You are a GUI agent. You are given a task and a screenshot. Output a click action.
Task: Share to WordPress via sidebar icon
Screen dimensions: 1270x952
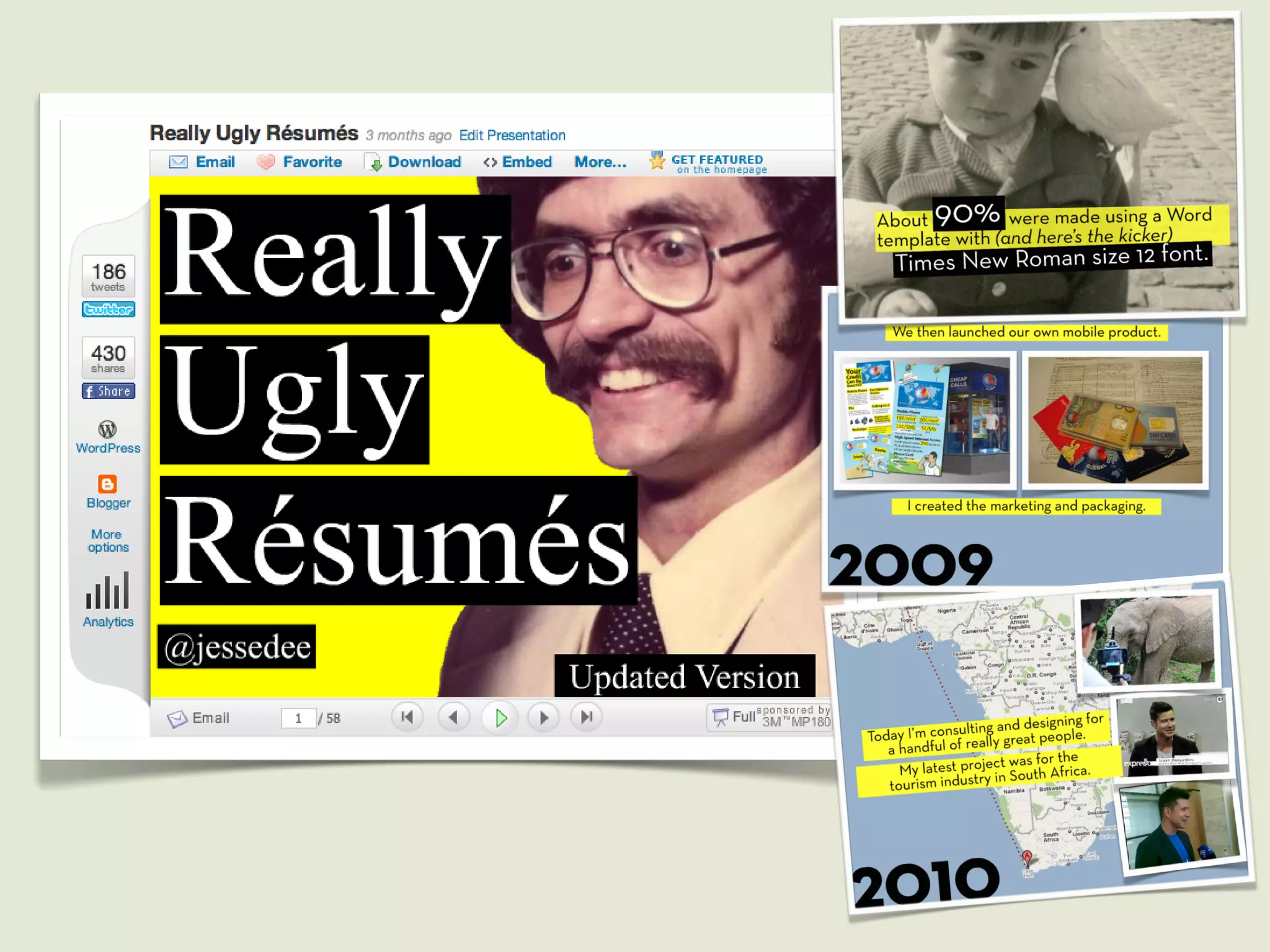pyautogui.click(x=107, y=429)
